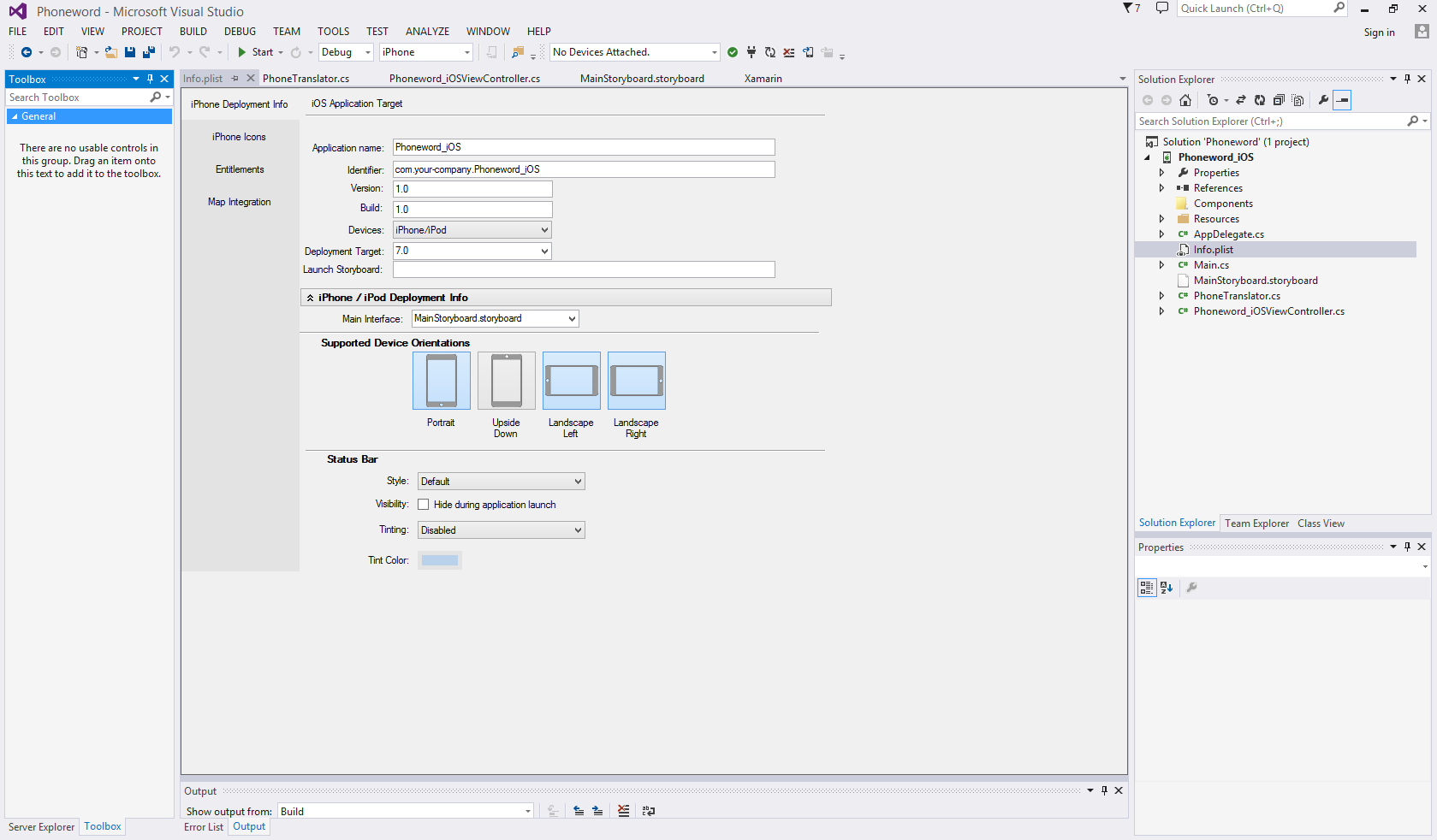The image size is (1437, 840).
Task: Toggle the Upside Down orientation
Action: (x=506, y=381)
